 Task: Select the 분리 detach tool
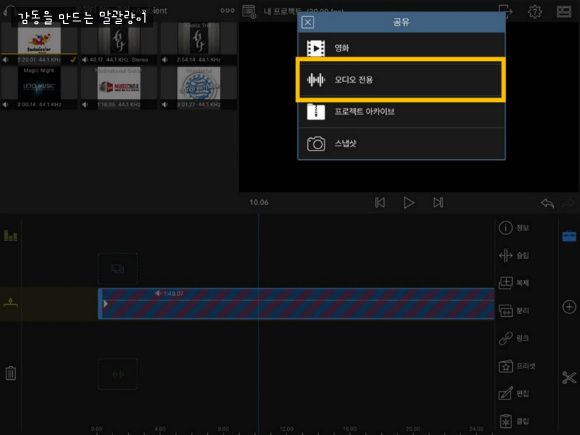click(514, 311)
